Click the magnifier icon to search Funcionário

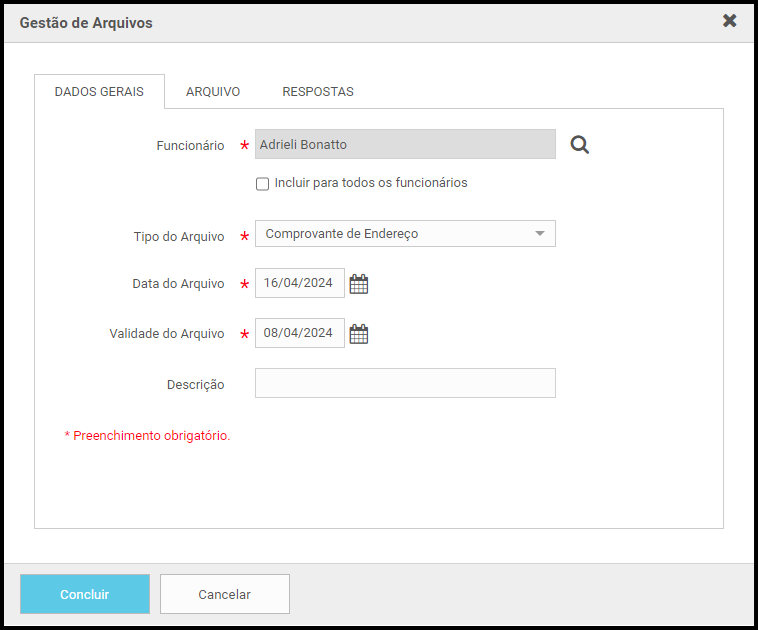[x=580, y=145]
